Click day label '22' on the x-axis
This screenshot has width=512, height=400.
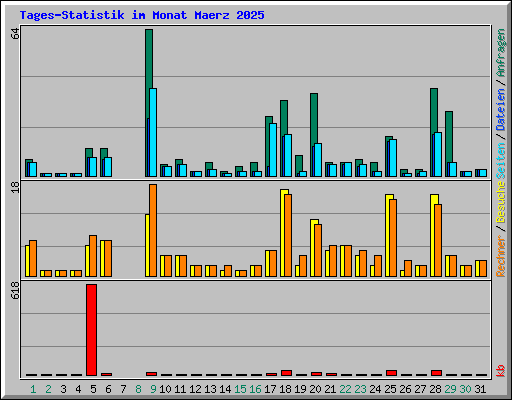pos(345,389)
